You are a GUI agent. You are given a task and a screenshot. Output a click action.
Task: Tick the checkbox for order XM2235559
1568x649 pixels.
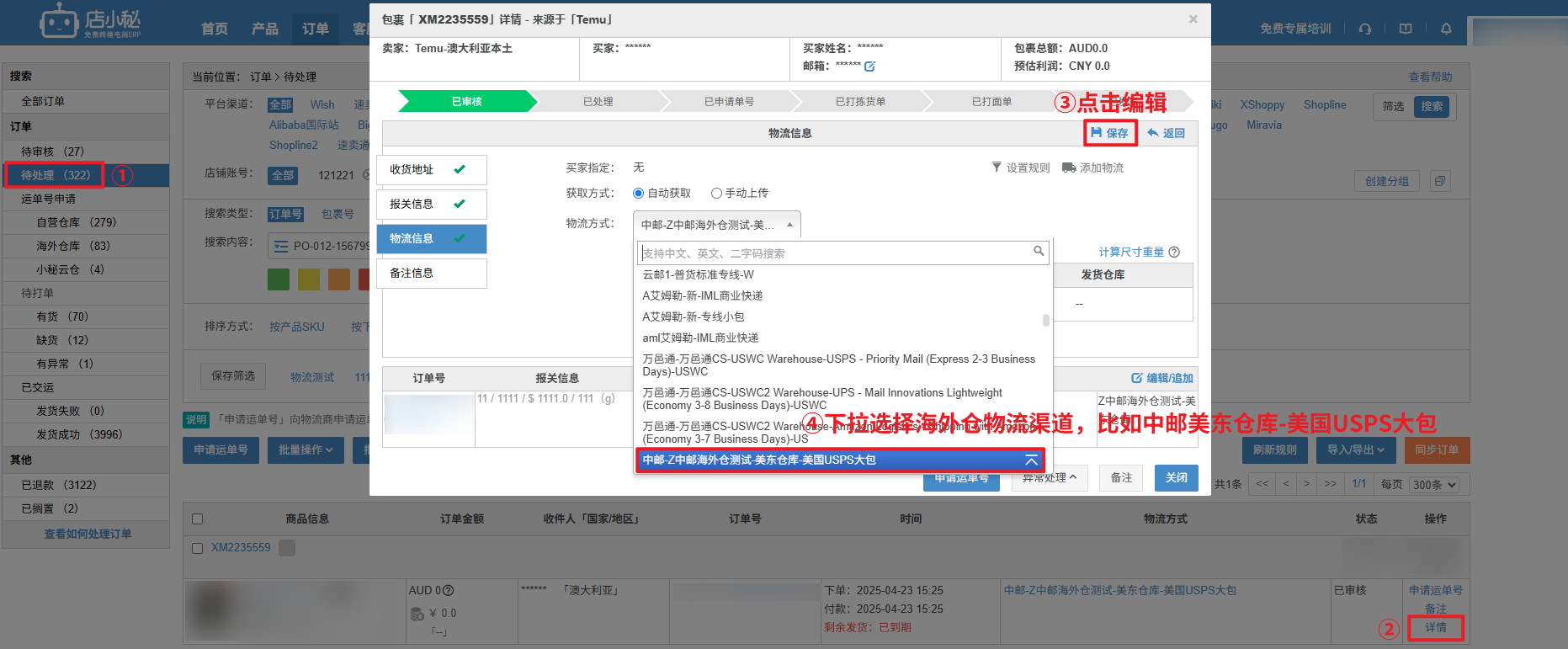pyautogui.click(x=198, y=548)
